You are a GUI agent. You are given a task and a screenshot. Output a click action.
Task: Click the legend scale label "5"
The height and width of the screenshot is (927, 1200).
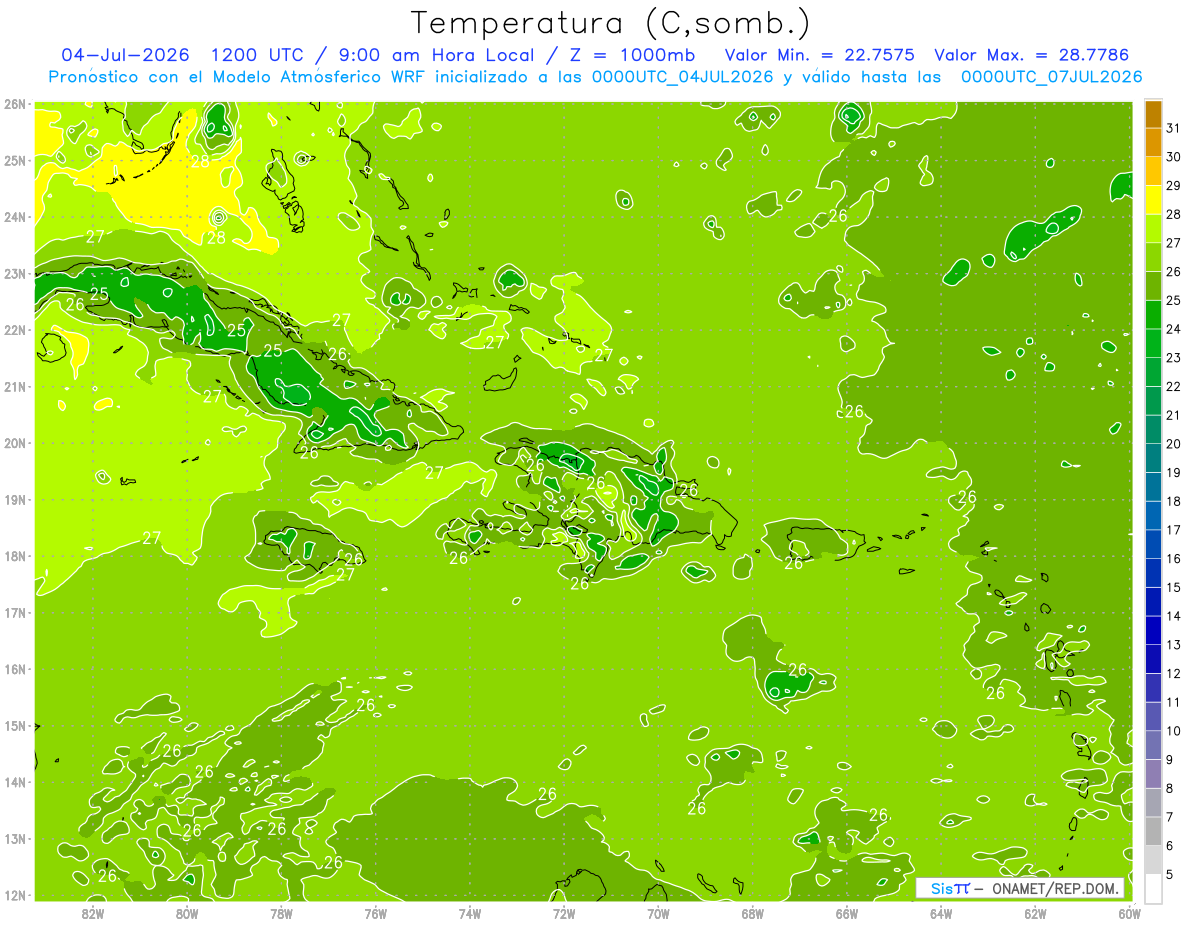[1169, 874]
